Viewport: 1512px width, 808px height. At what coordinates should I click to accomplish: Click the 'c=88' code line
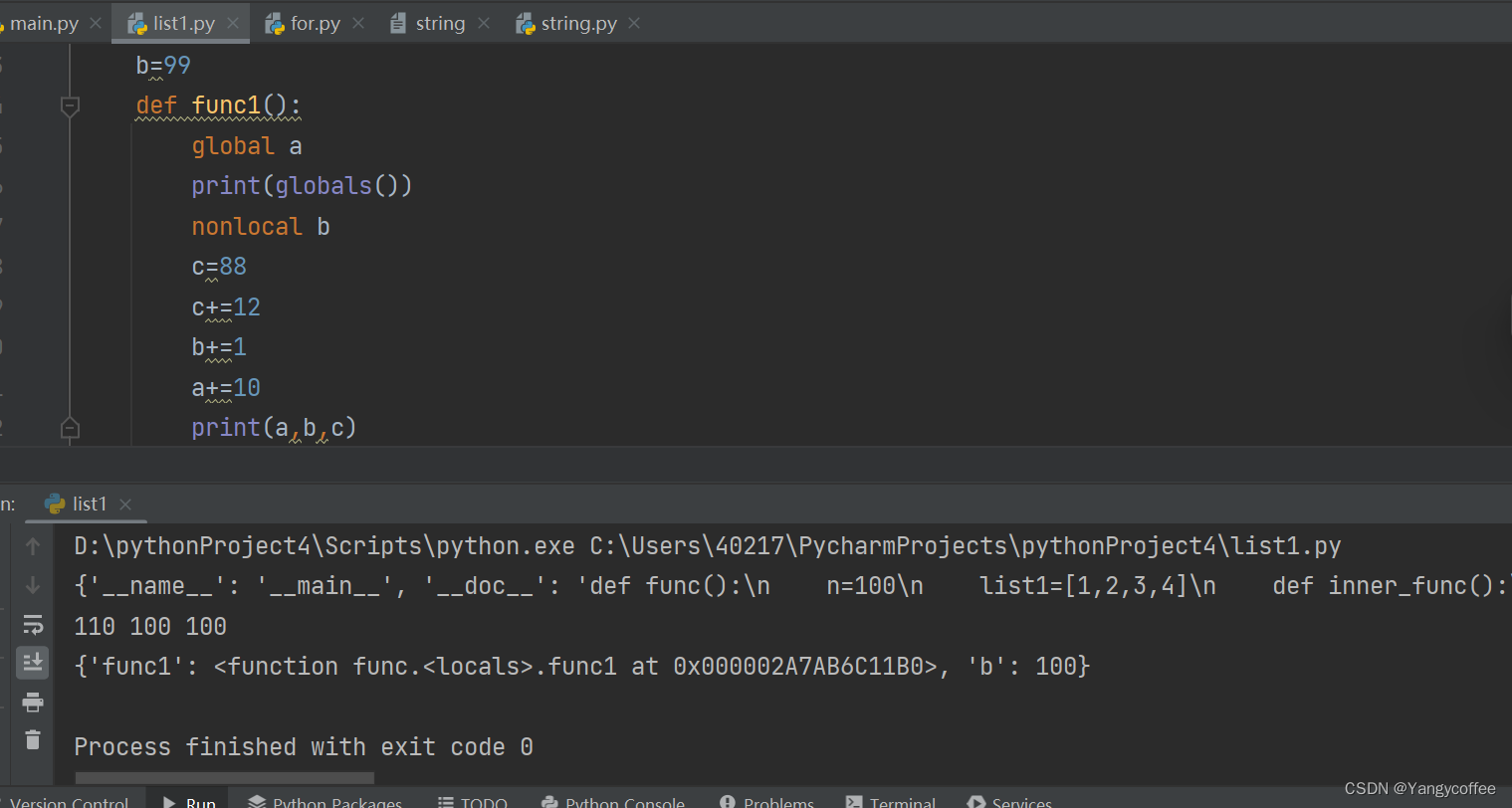tap(219, 267)
